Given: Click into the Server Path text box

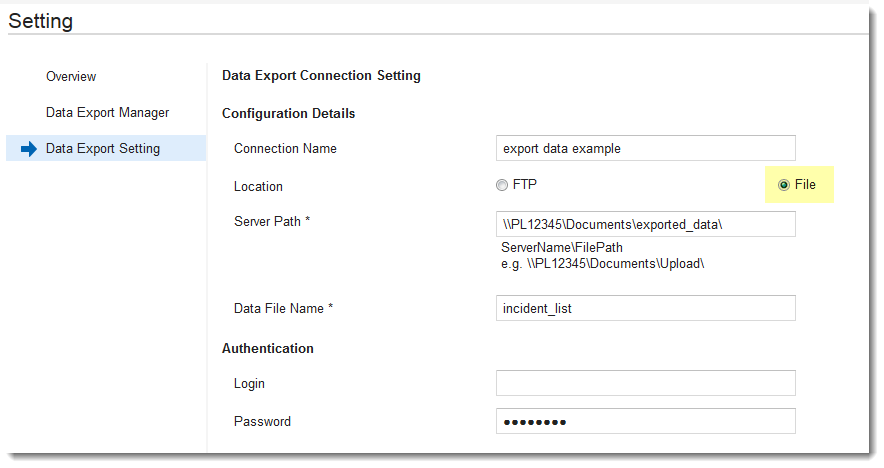Looking at the screenshot, I should tap(646, 224).
